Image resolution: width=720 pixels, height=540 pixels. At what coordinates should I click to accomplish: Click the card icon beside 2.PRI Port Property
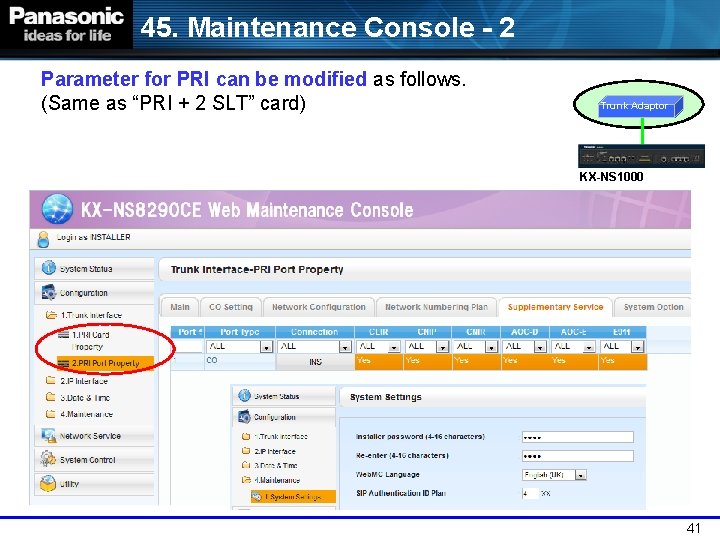[x=63, y=363]
